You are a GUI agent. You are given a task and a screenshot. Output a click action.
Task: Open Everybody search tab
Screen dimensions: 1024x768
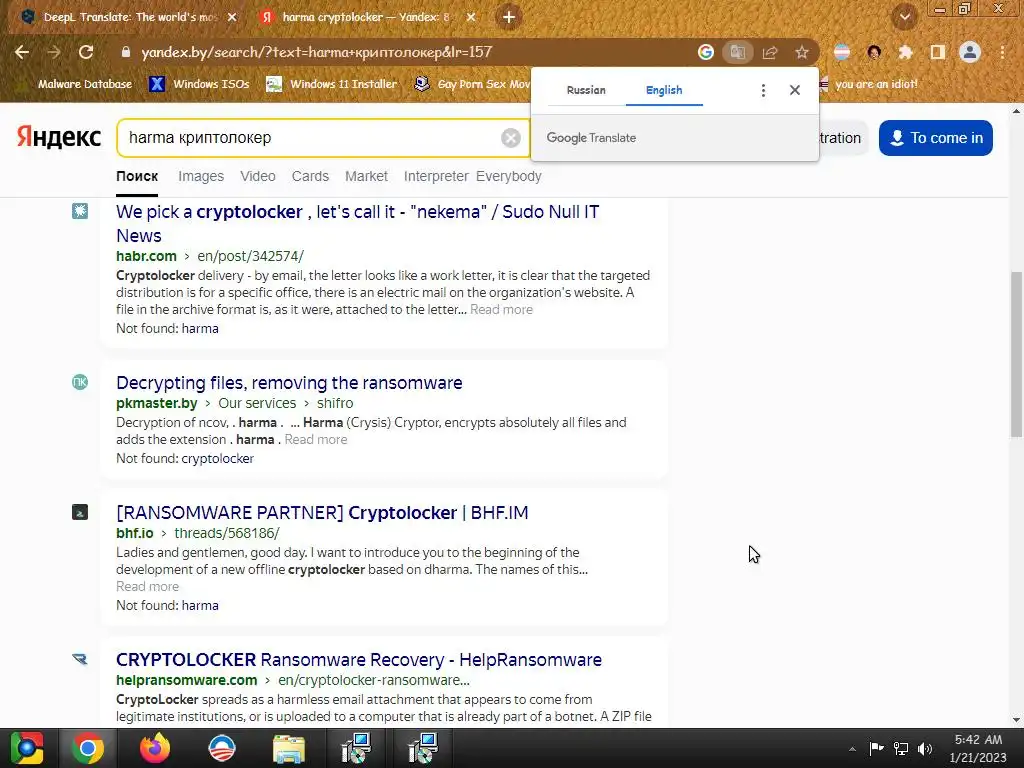(x=509, y=176)
